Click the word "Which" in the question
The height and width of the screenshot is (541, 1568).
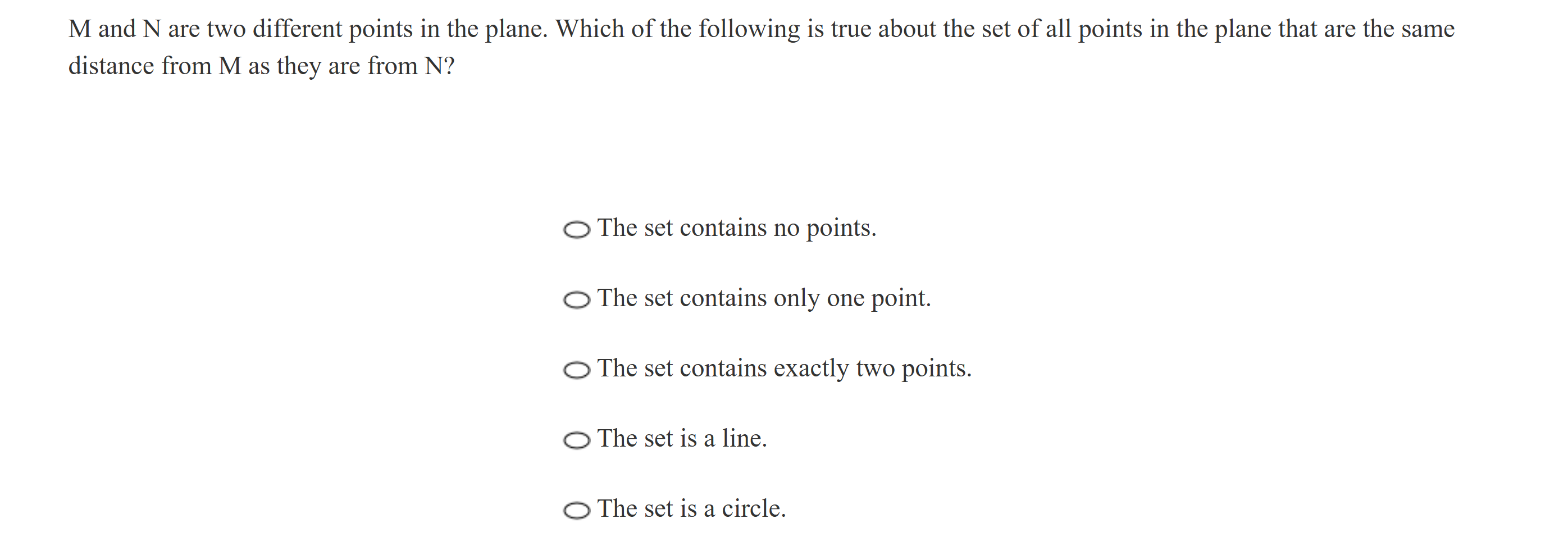tap(590, 29)
